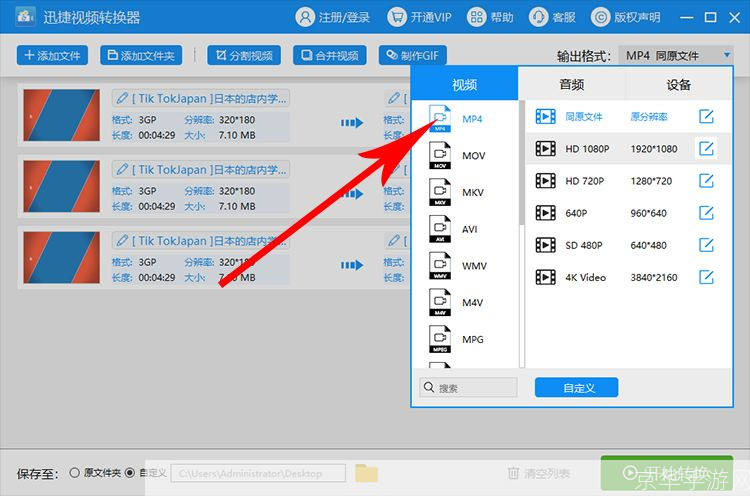Pick the WMV format icon
This screenshot has height=496, width=750.
440,266
